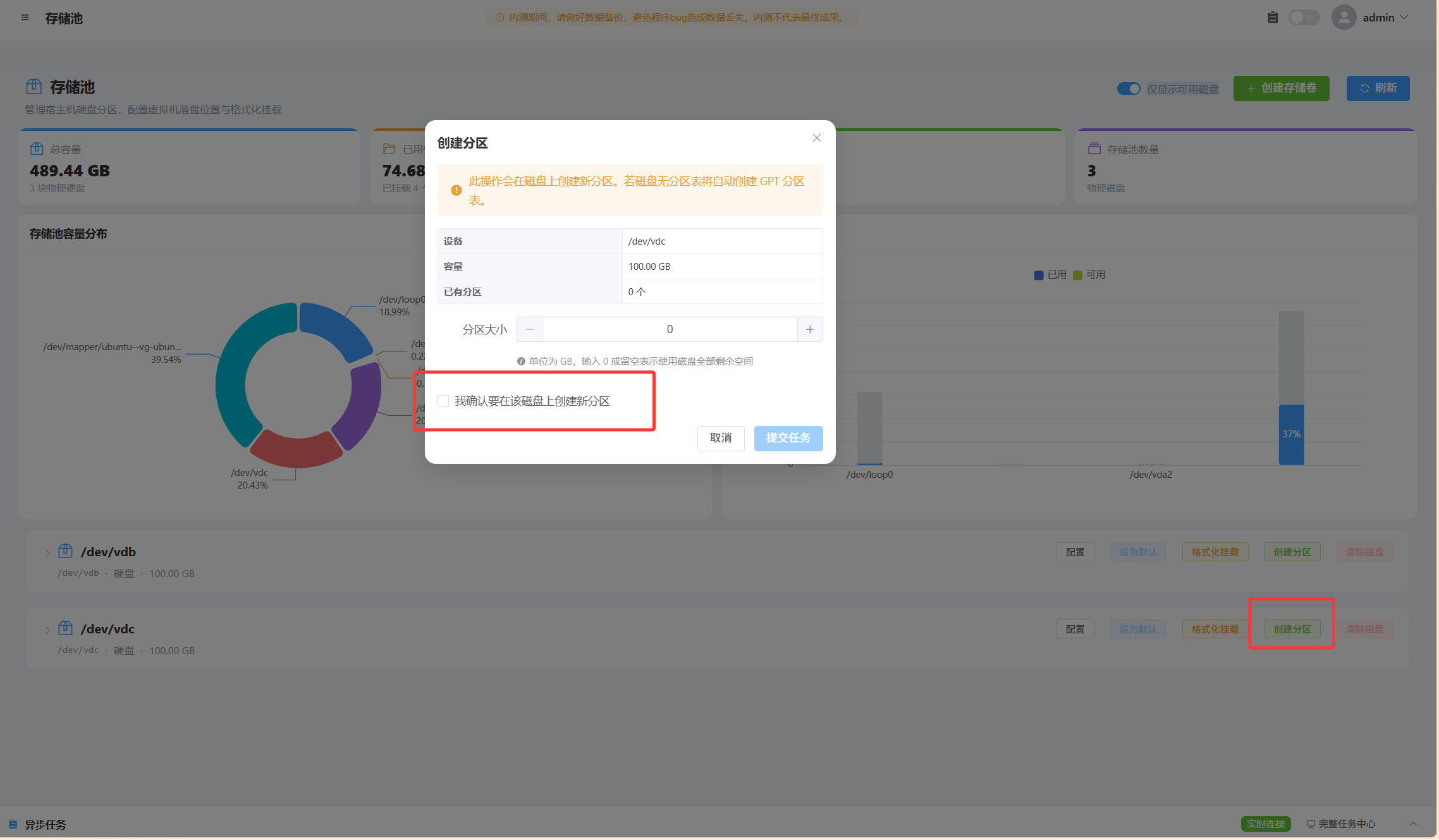Viewport: 1439px width, 840px height.
Task: Click the 存储池数量 card icon
Action: tap(1094, 149)
